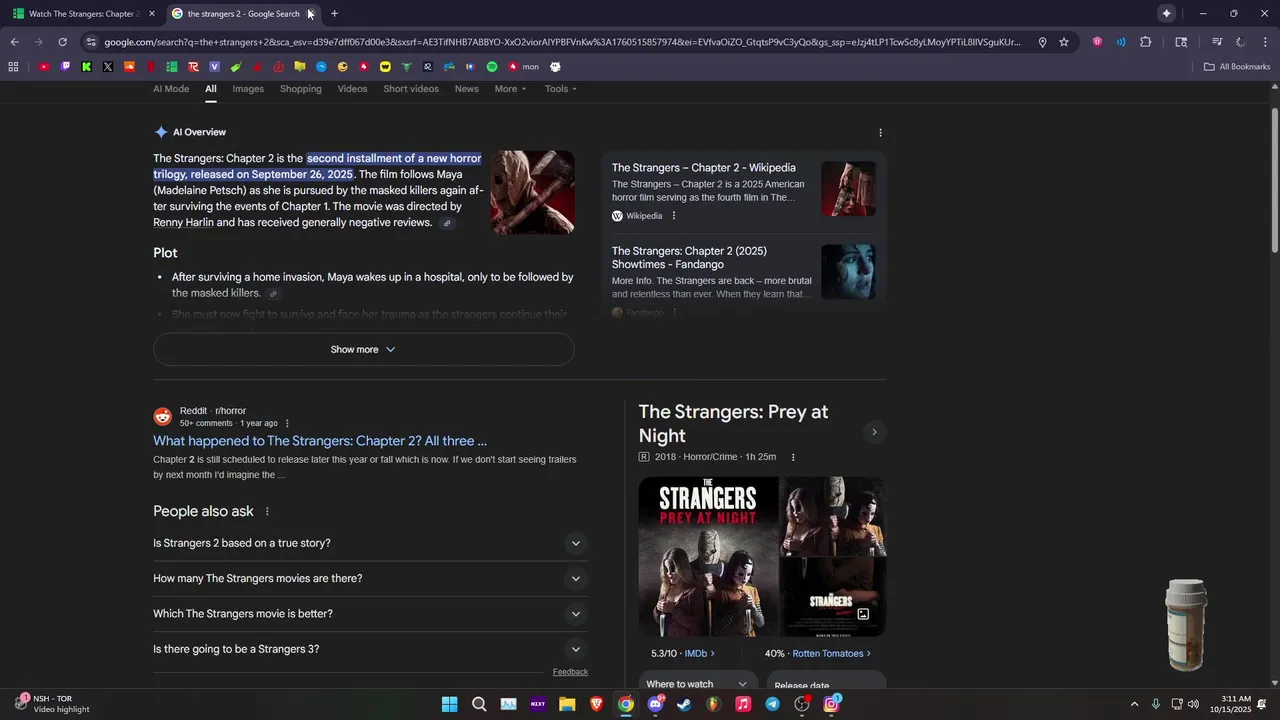The width and height of the screenshot is (1280, 720).
Task: Open the Windows Start menu
Action: pyautogui.click(x=450, y=704)
